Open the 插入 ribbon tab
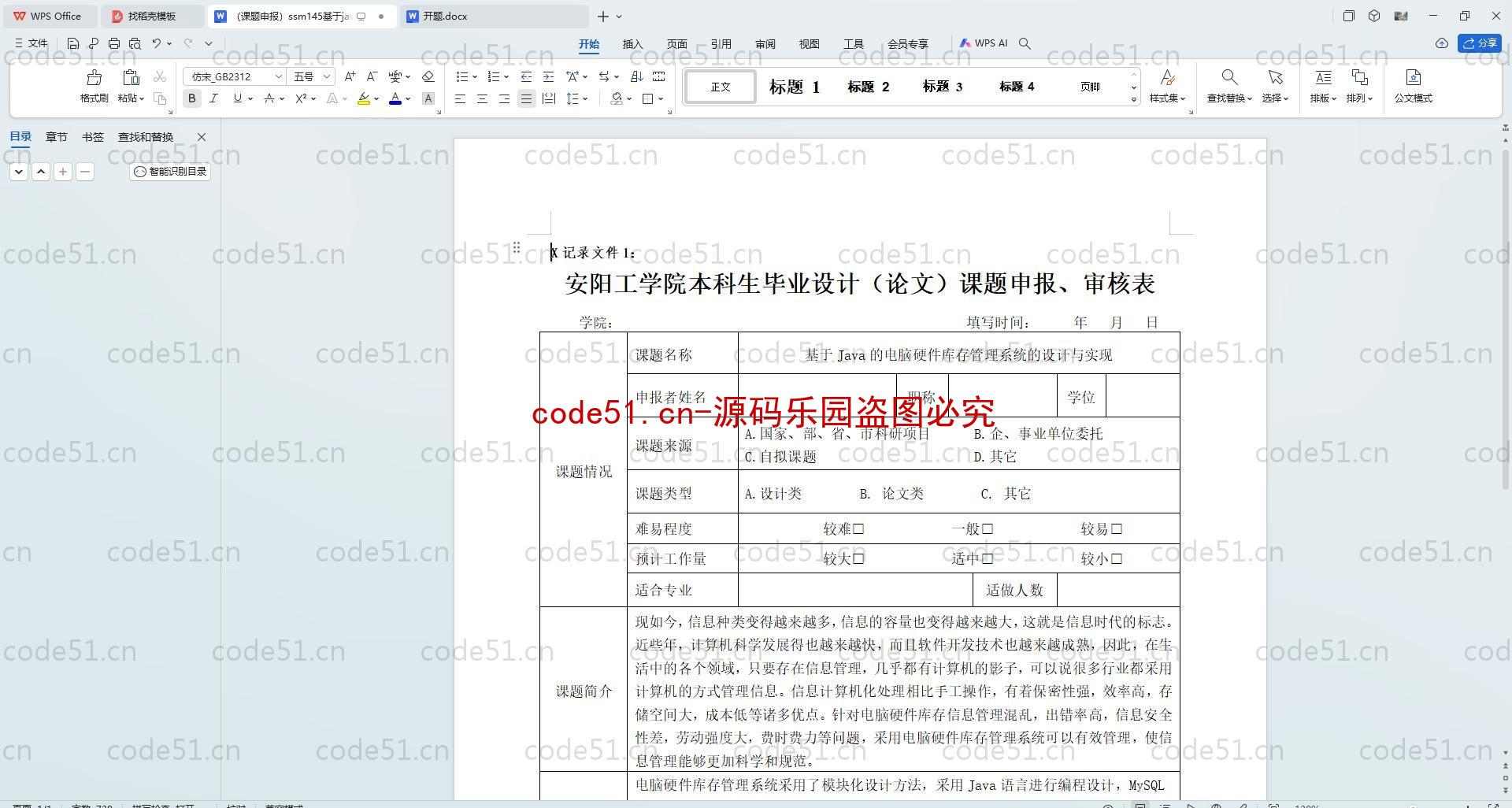The image size is (1512, 808). point(632,44)
